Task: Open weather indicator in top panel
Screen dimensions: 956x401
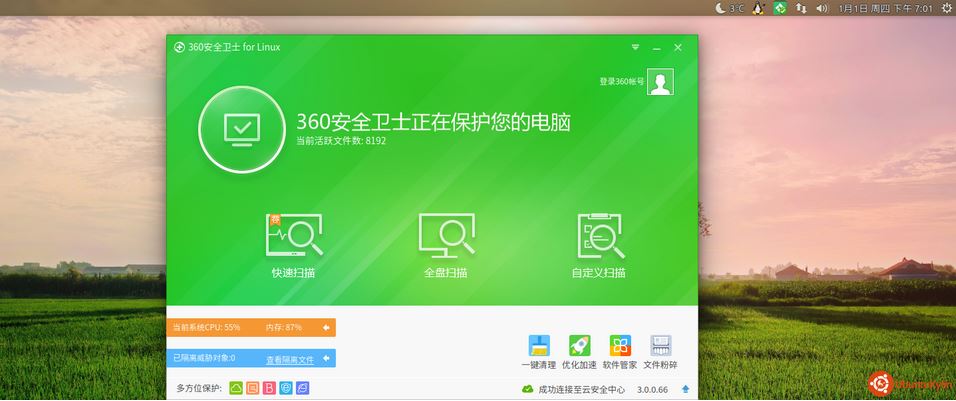Action: (730, 8)
